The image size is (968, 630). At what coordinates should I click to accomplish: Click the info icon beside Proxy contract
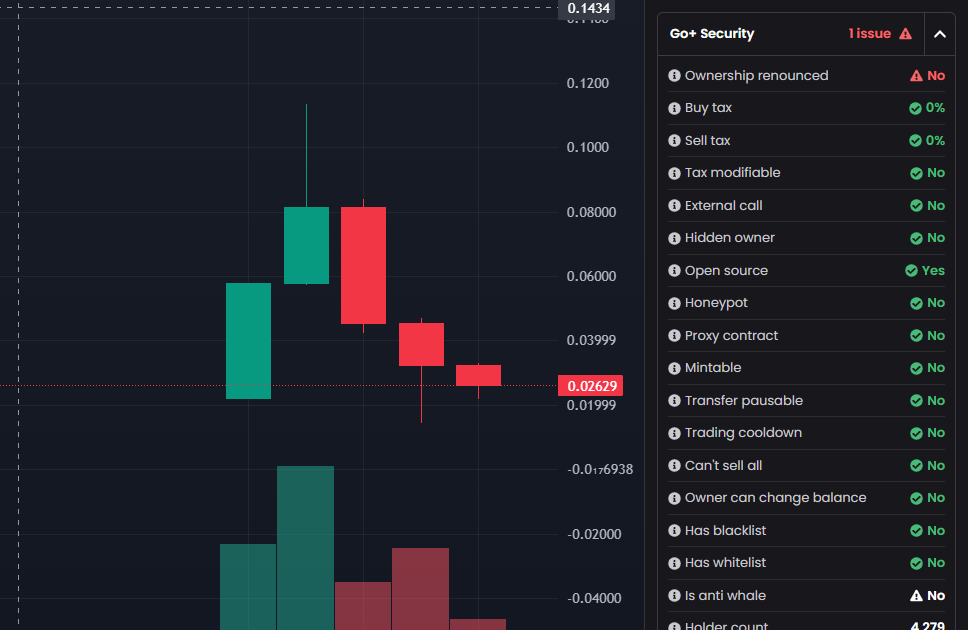pos(674,335)
